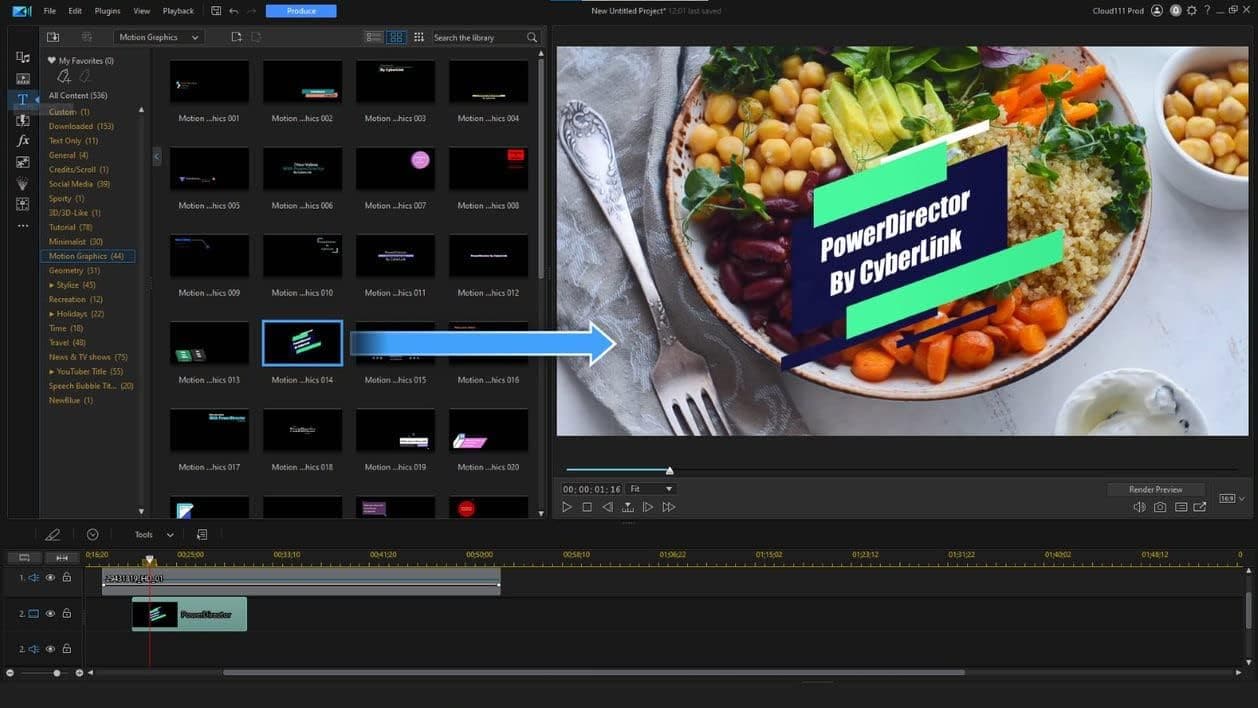This screenshot has height=708, width=1258.
Task: Hide track 1 using its eye icon
Action: [x=50, y=577]
